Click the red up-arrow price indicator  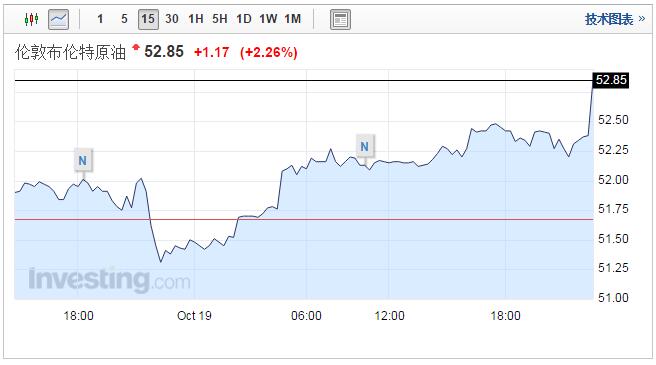(x=136, y=47)
